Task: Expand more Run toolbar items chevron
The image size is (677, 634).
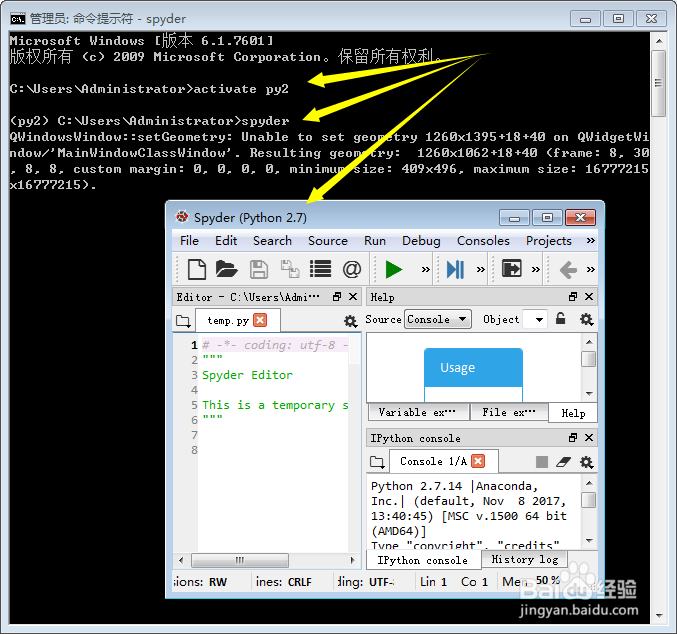Action: 426,270
